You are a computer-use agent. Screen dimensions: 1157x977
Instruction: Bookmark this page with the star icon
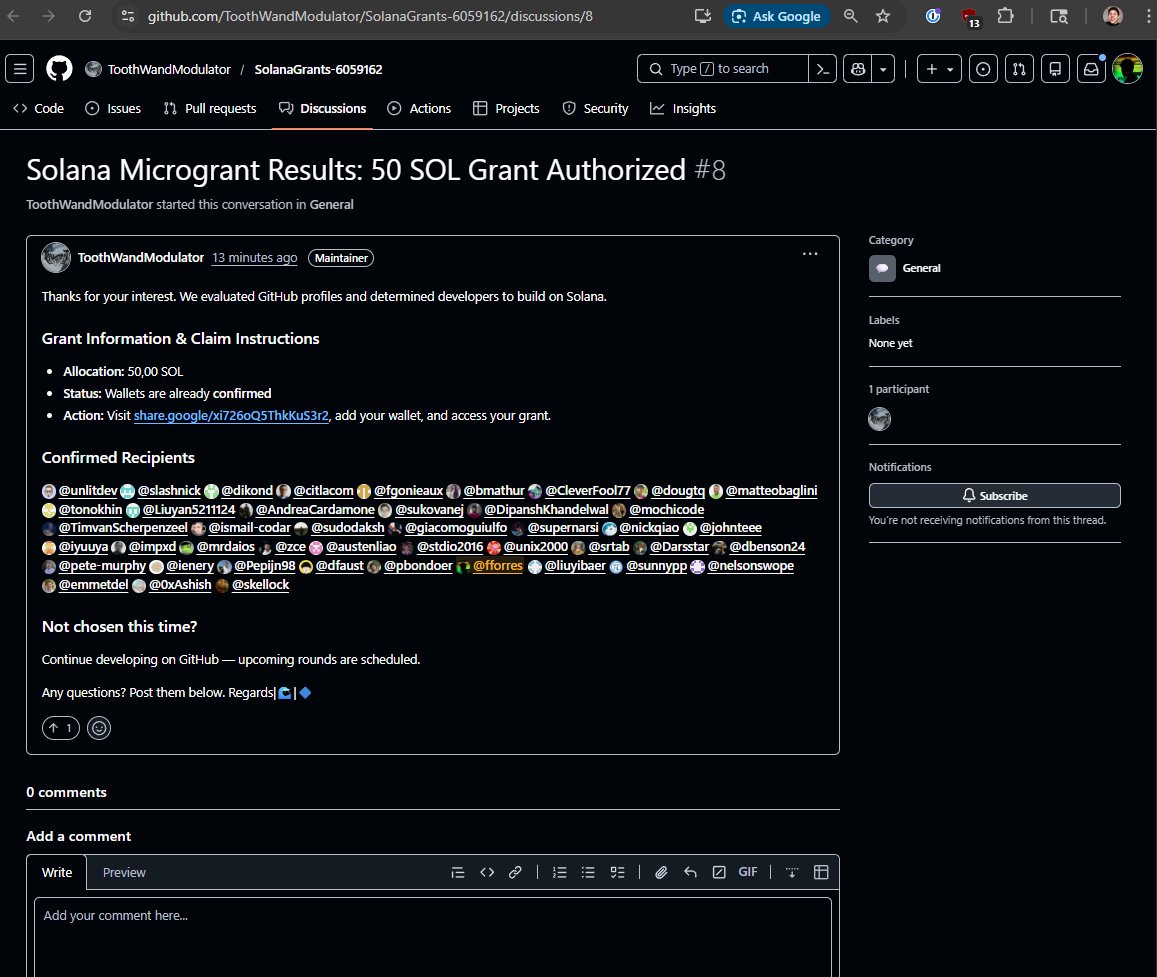tap(883, 16)
